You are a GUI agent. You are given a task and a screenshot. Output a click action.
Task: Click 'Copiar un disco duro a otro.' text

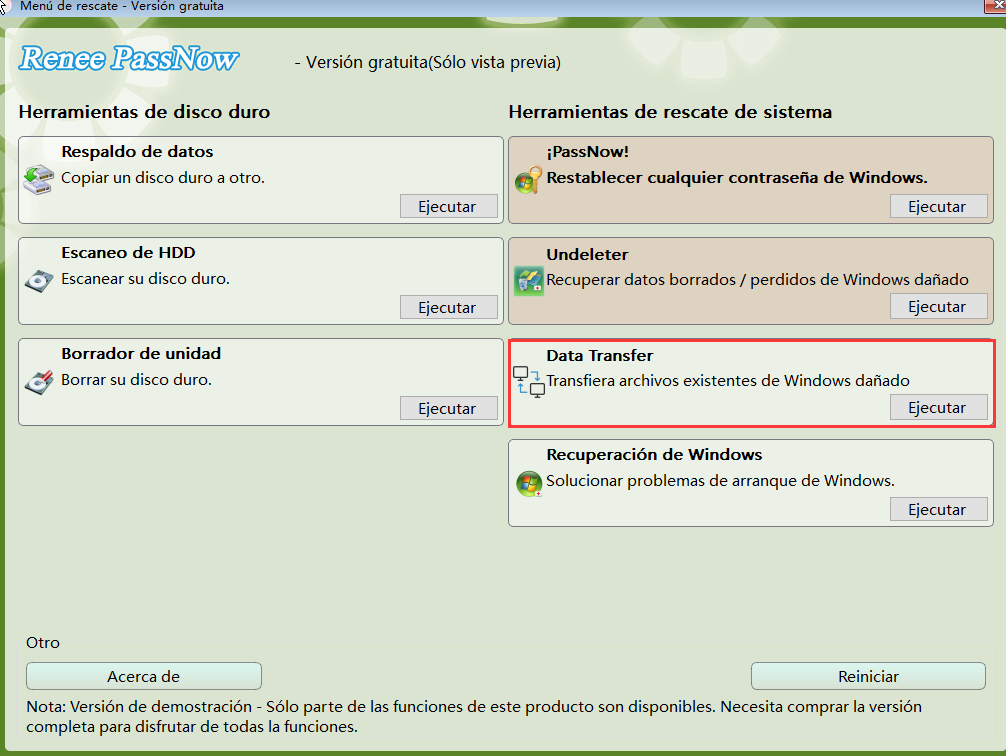pos(163,178)
